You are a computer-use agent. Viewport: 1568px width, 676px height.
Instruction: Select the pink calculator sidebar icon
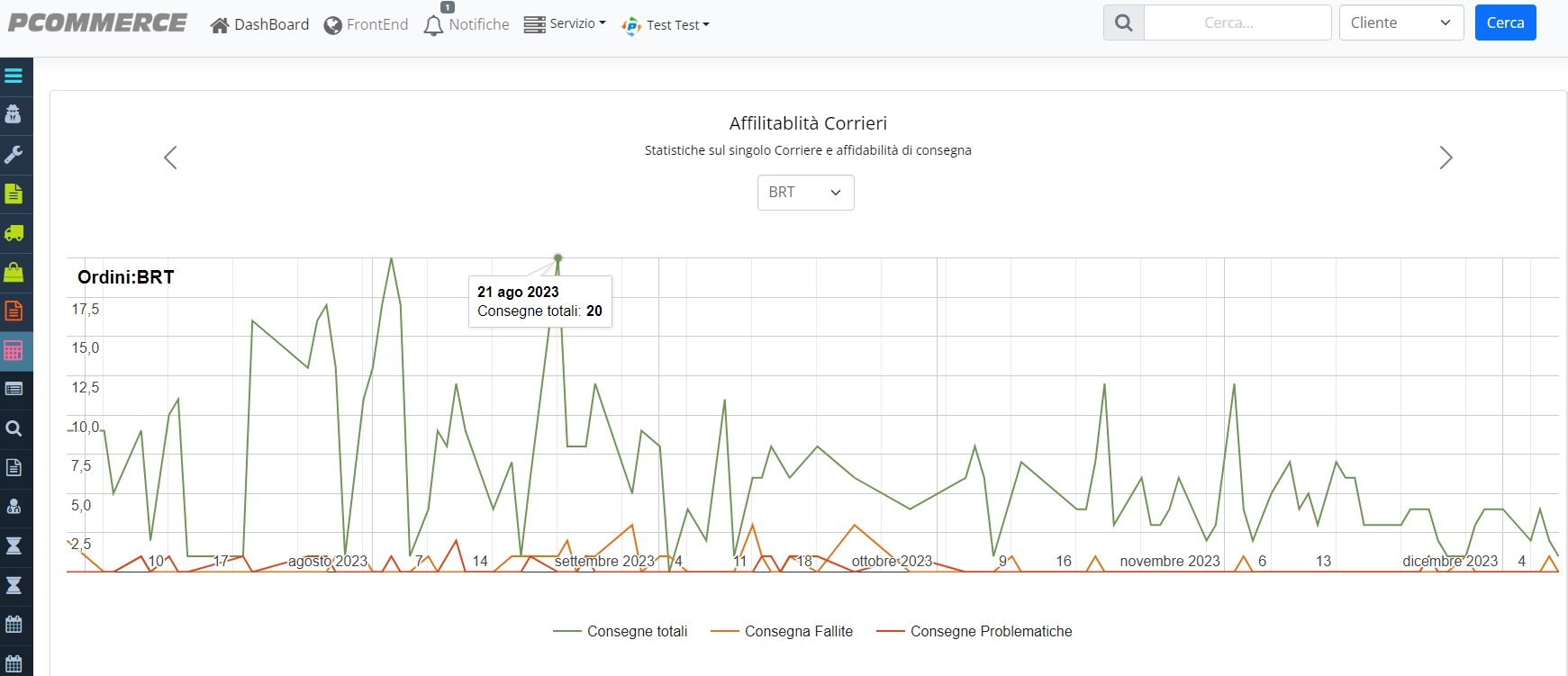coord(14,350)
